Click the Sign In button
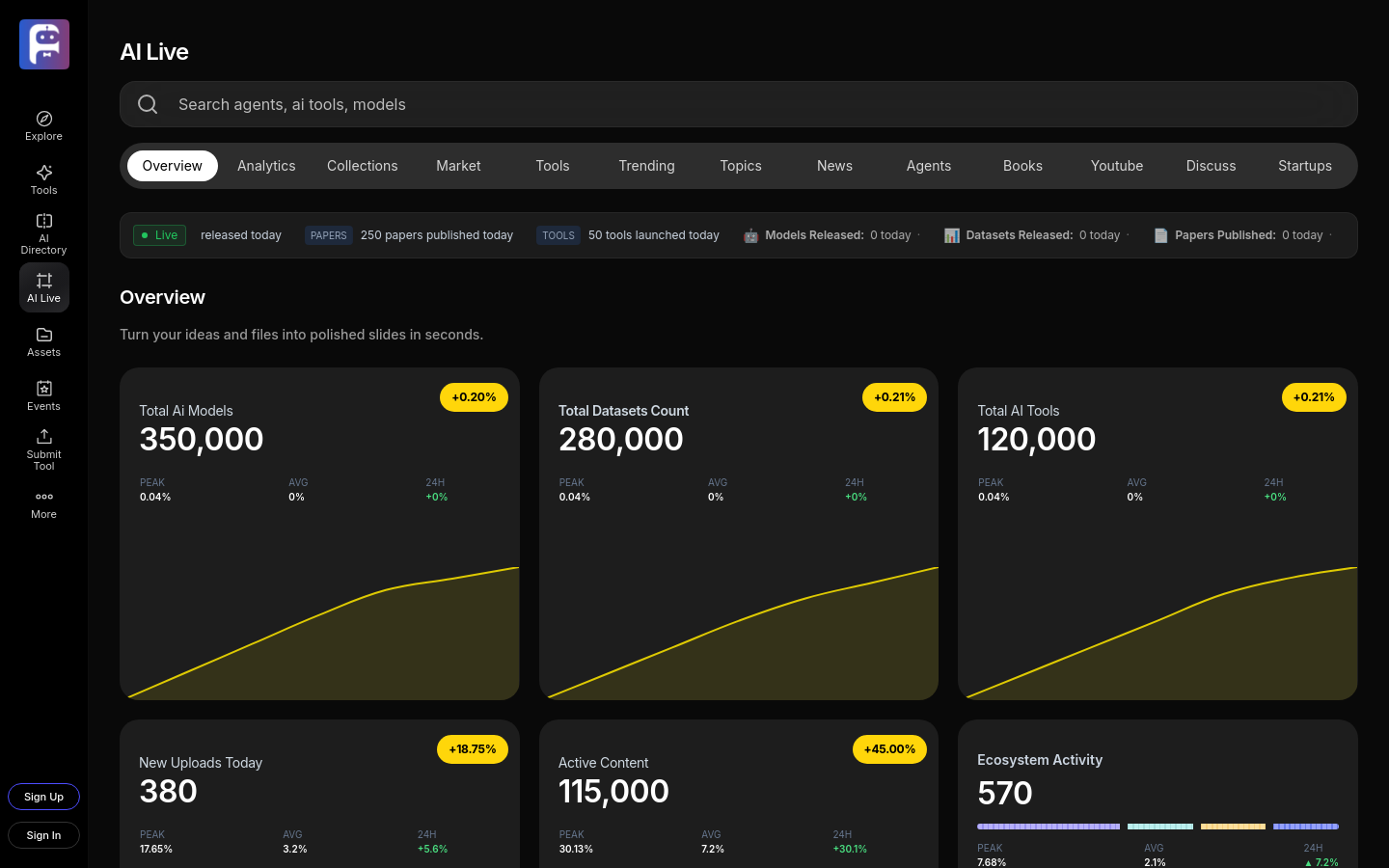The image size is (1389, 868). pyautogui.click(x=44, y=835)
